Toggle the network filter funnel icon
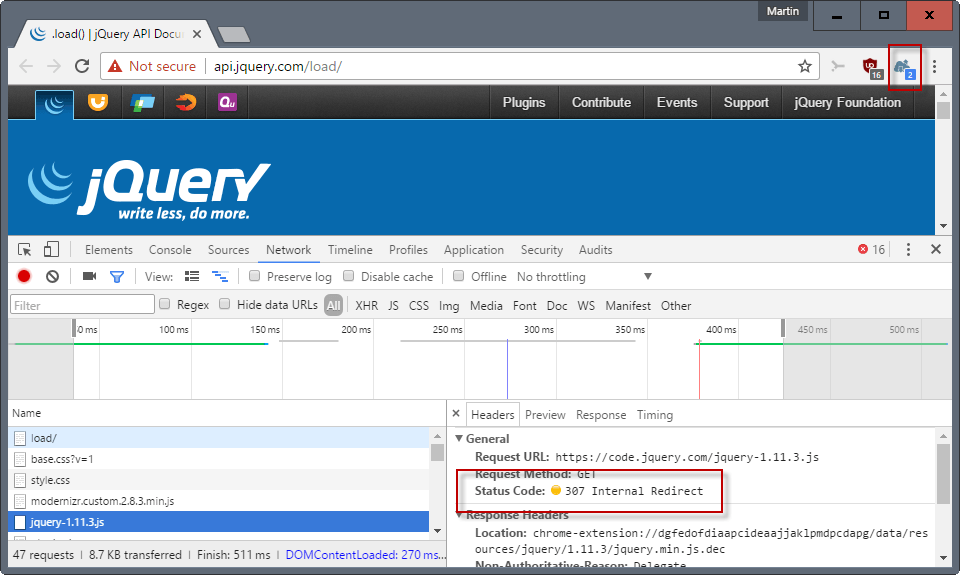This screenshot has width=960, height=575. pos(116,277)
